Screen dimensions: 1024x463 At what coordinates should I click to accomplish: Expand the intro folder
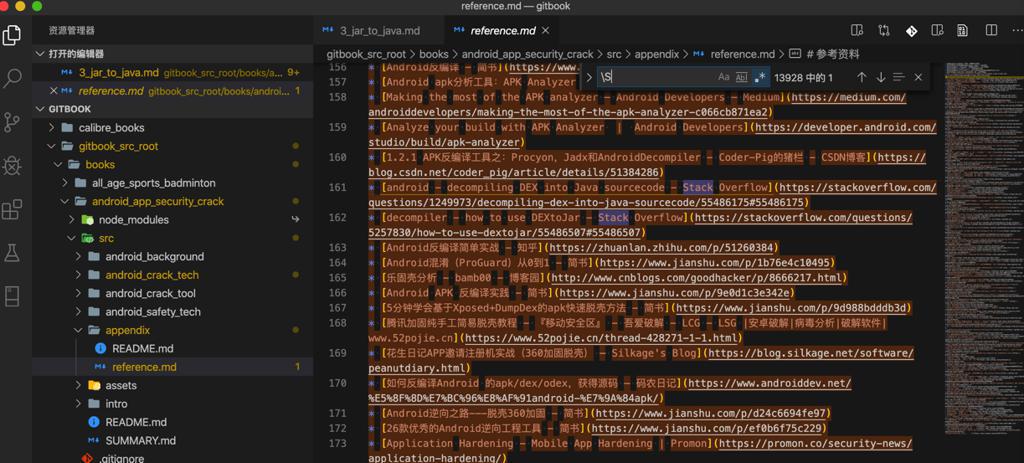[78, 404]
